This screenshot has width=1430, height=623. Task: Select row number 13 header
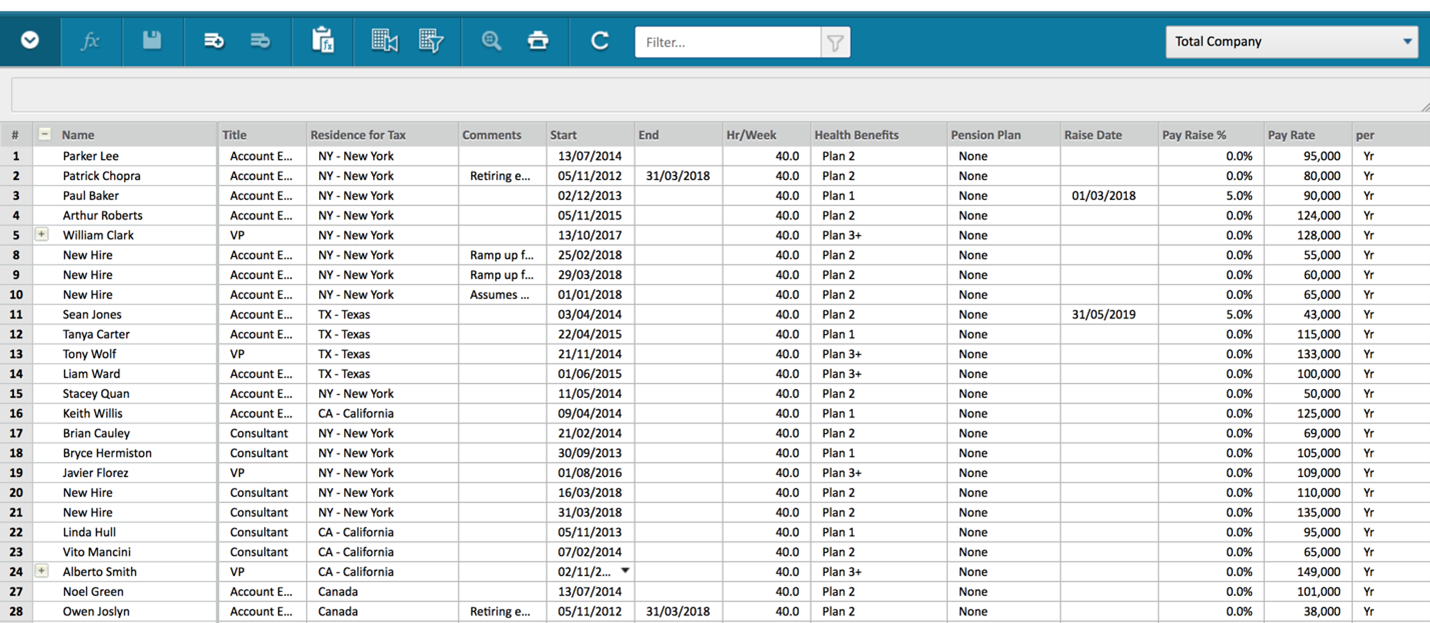click(x=16, y=354)
